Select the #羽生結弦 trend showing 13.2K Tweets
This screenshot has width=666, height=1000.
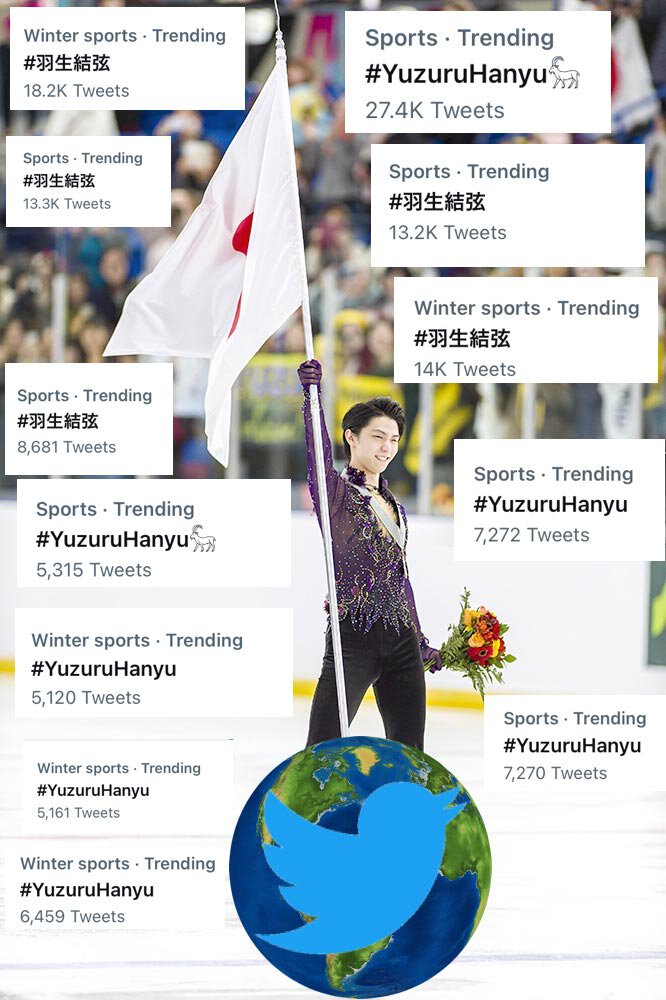coord(508,205)
